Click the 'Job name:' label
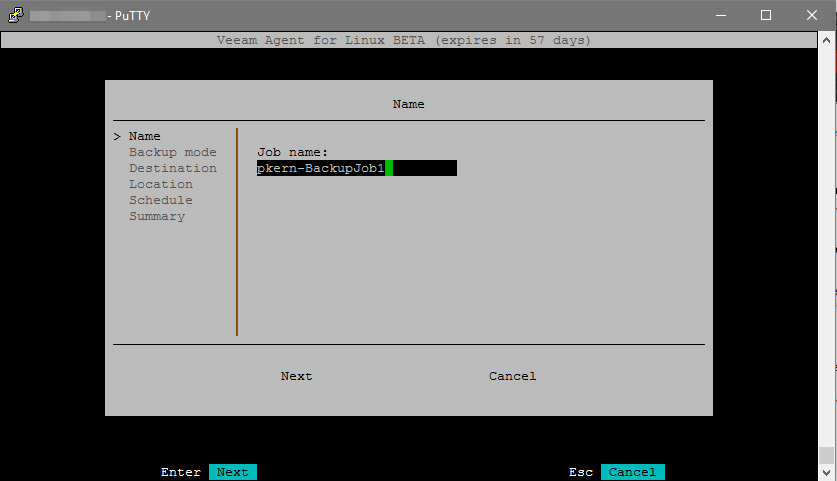 tap(293, 152)
